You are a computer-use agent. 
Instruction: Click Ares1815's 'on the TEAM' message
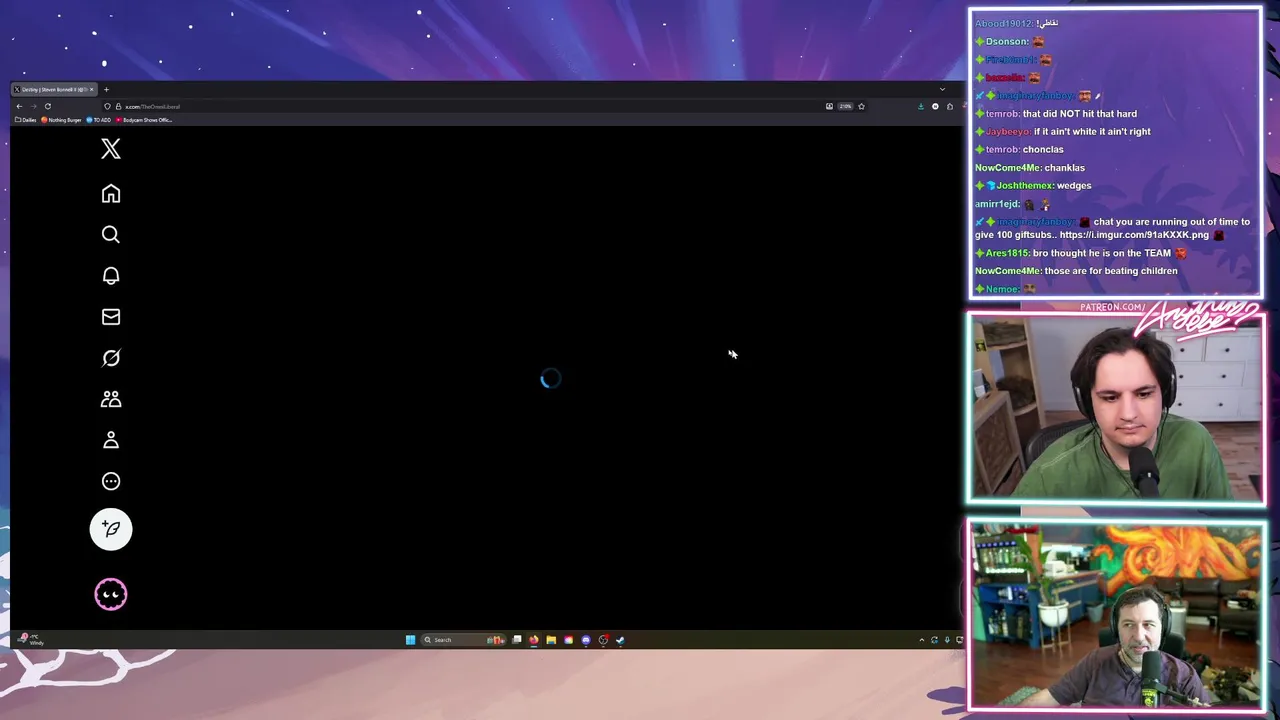pos(1102,253)
